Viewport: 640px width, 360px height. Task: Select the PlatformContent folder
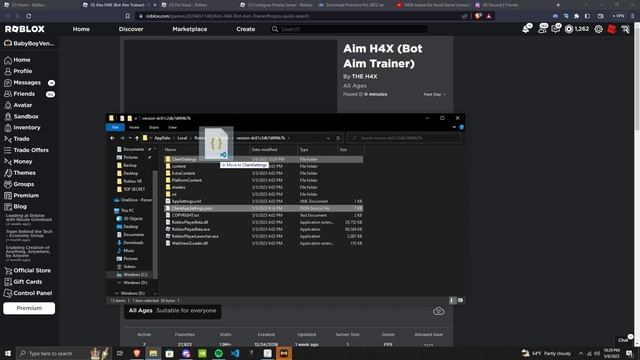point(187,180)
